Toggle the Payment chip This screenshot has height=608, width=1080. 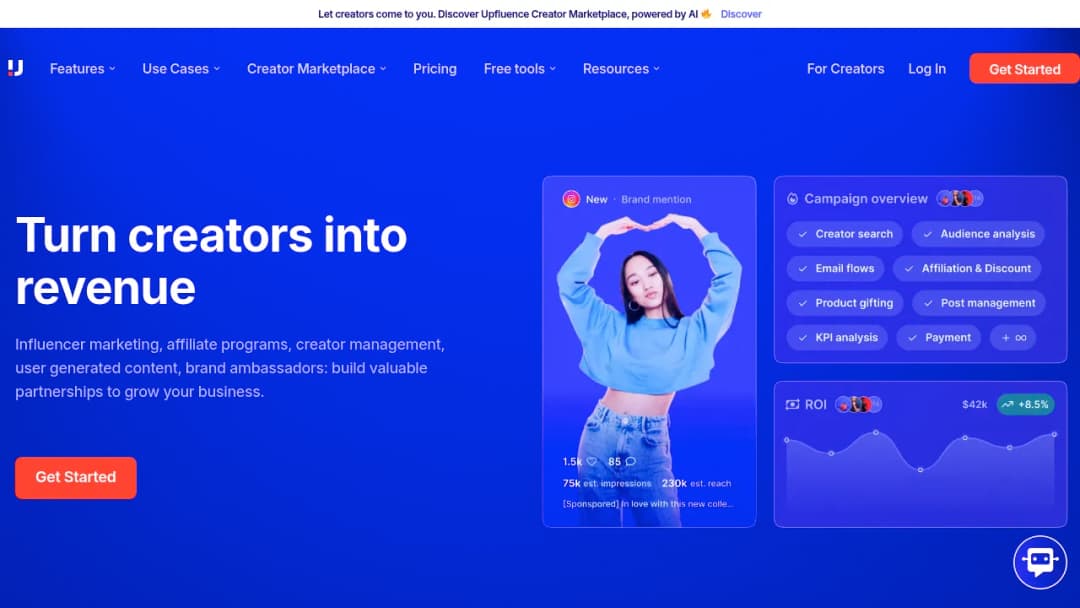[939, 337]
